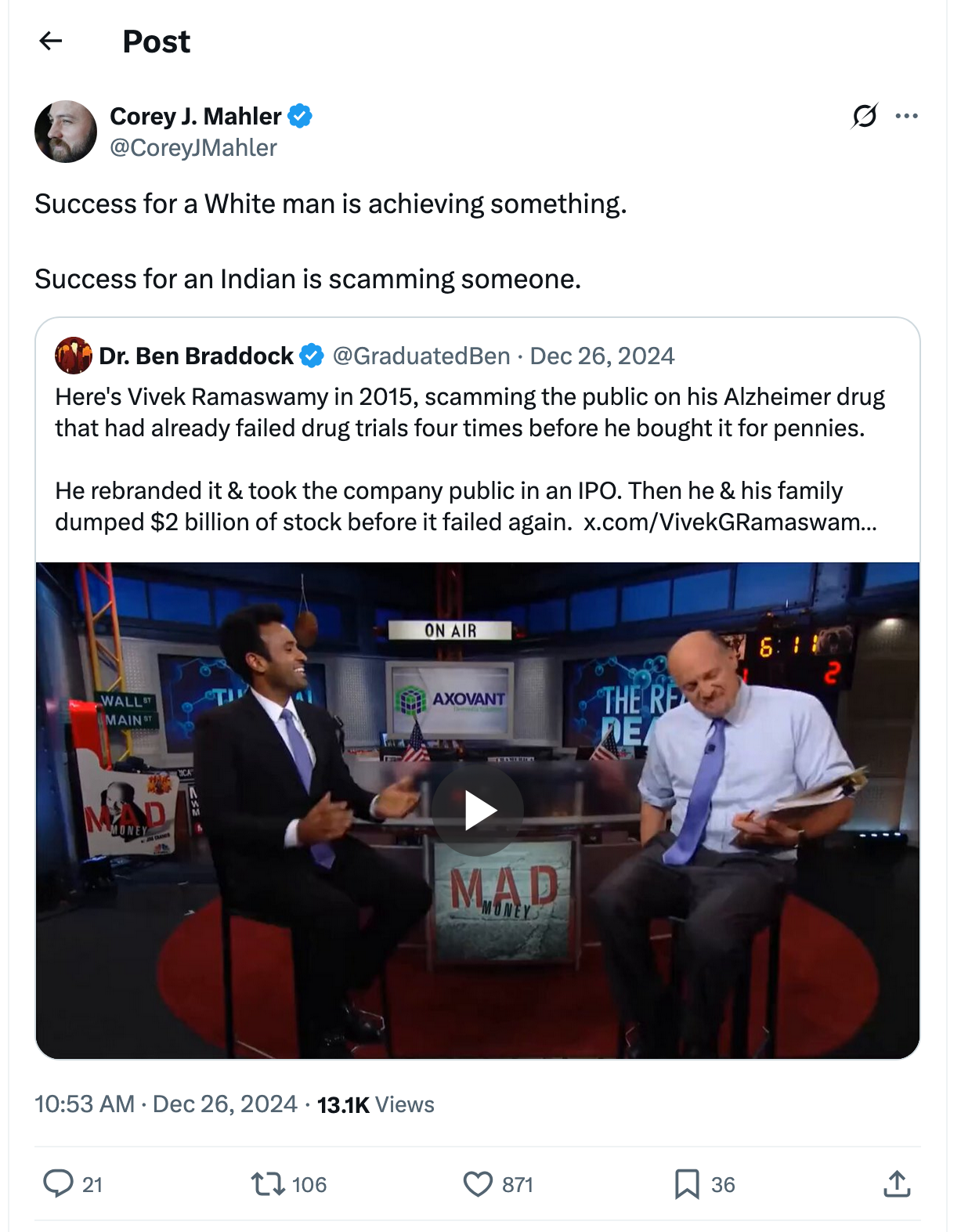Click the 10:53 AM Dec 26 timestamp
The width and height of the screenshot is (961, 1232).
click(166, 1104)
